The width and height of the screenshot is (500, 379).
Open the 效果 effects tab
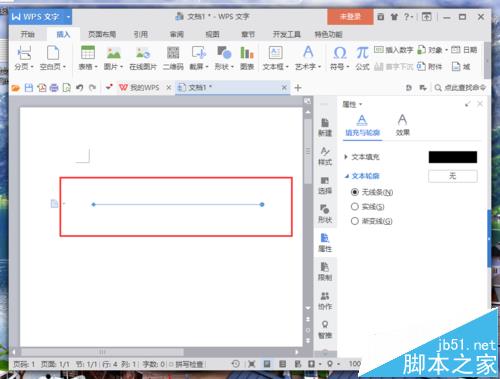pos(402,125)
